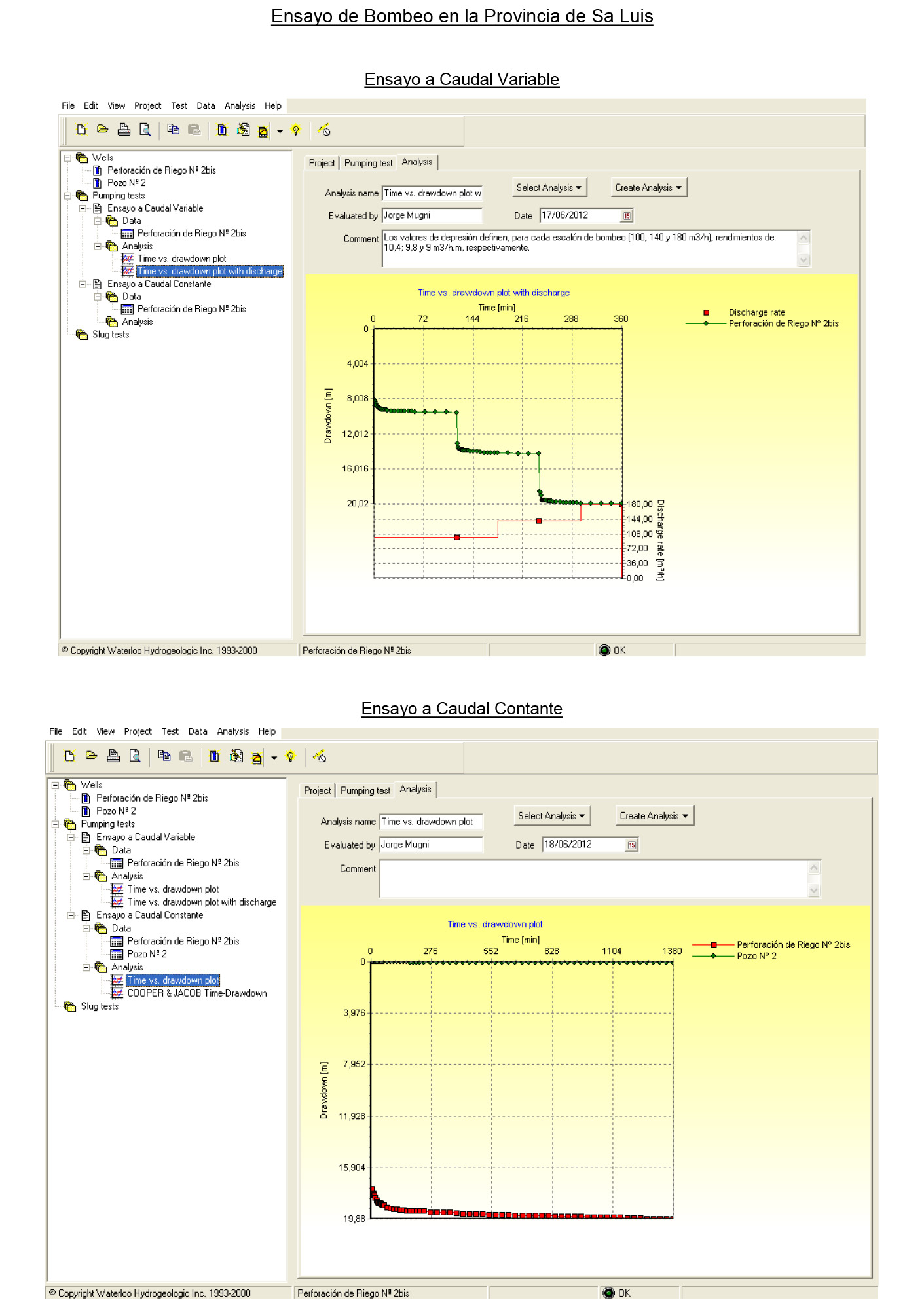The width and height of the screenshot is (924, 1309).
Task: Open toolbar dropdown arrow in Caudal Variable window
Action: (280, 132)
